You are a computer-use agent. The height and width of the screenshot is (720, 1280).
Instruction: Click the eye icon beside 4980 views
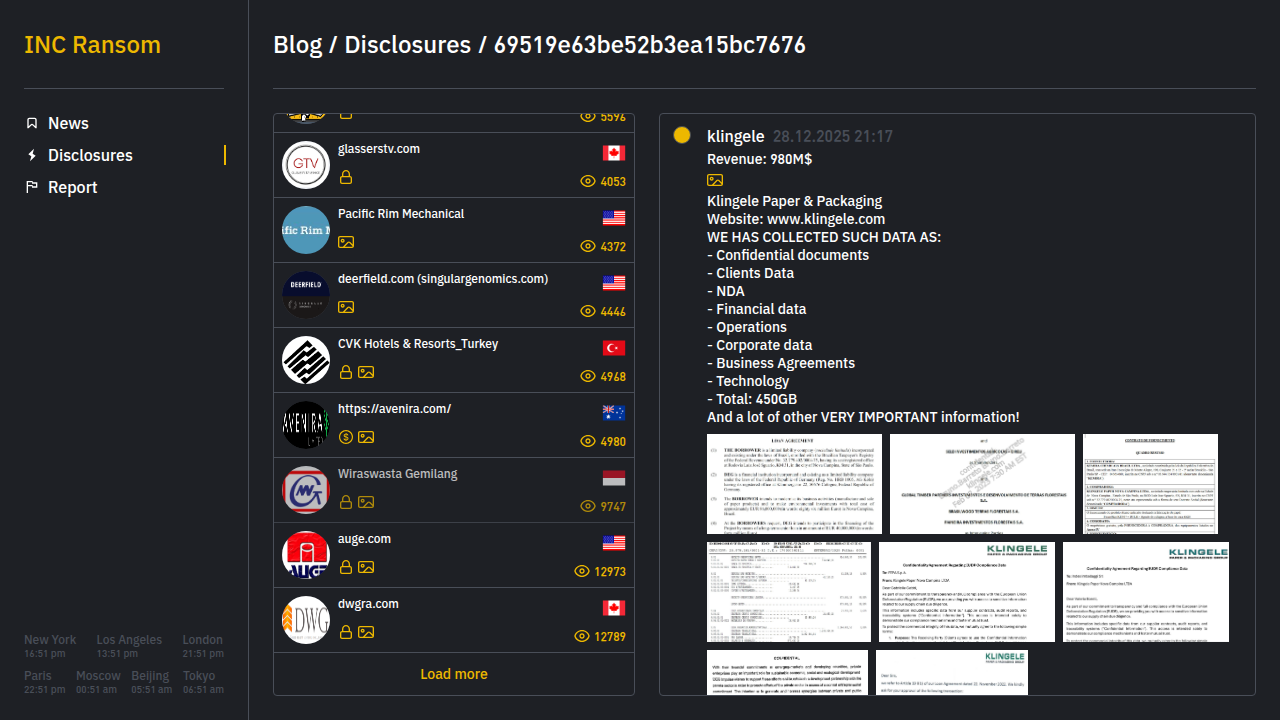[588, 441]
